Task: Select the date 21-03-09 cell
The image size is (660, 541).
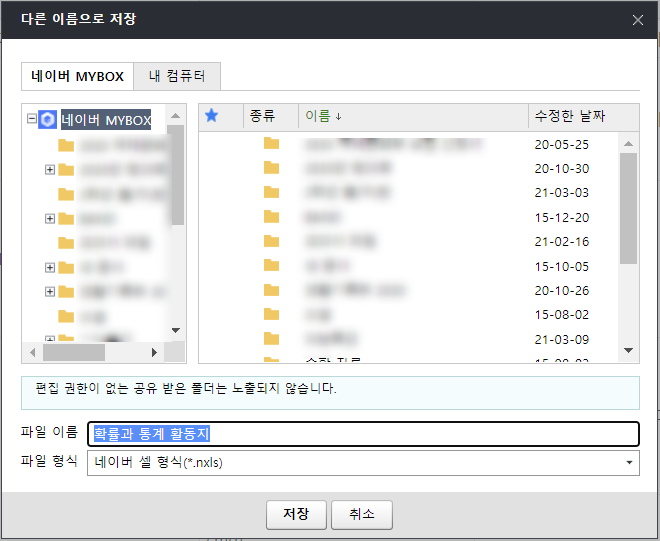Action: [562, 339]
